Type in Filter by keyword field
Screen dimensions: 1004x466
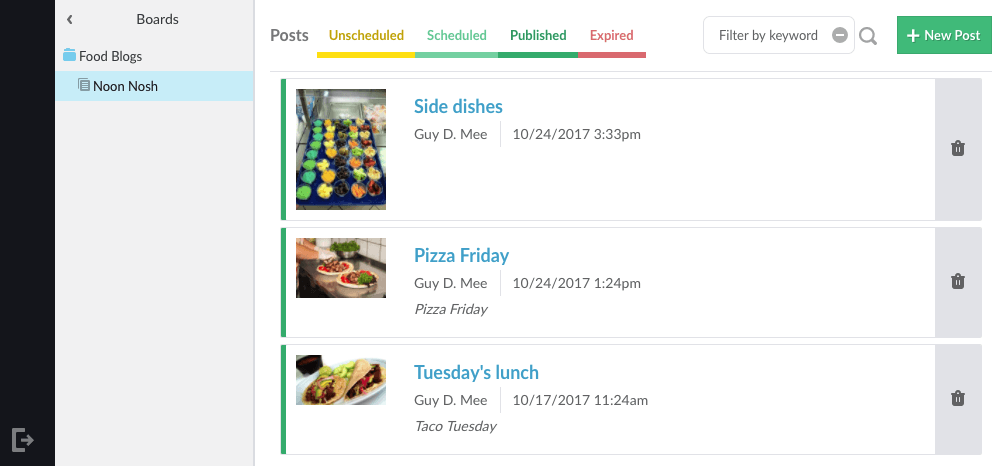click(x=768, y=36)
